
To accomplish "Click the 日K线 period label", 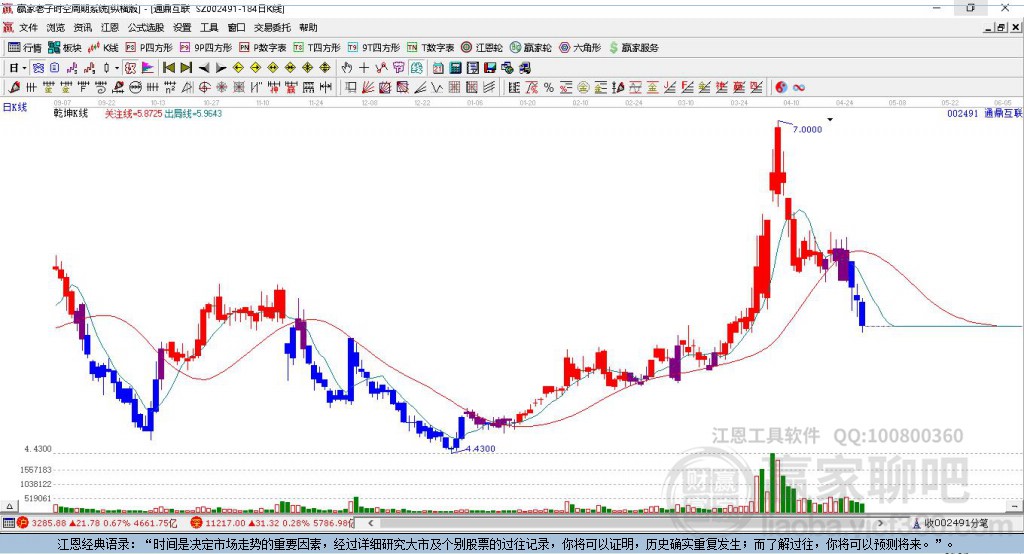I will [x=15, y=107].
